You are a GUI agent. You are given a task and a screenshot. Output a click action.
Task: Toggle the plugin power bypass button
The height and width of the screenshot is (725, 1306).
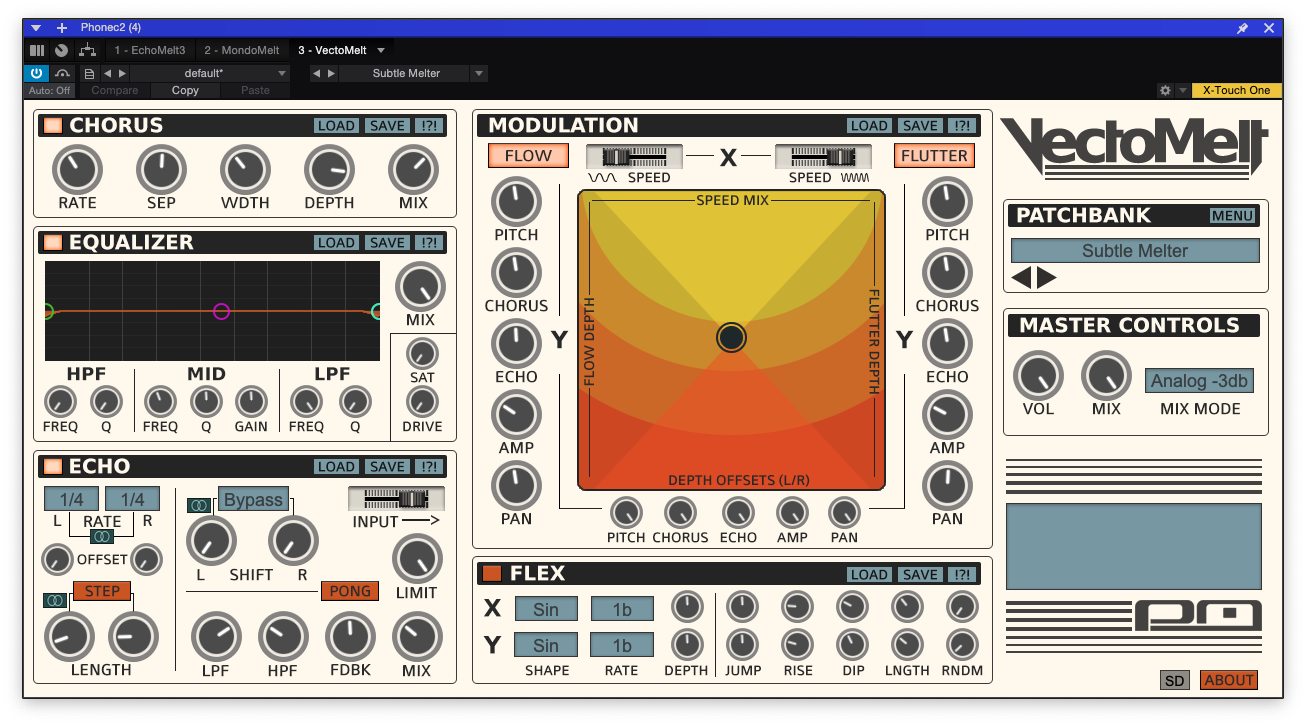point(36,73)
